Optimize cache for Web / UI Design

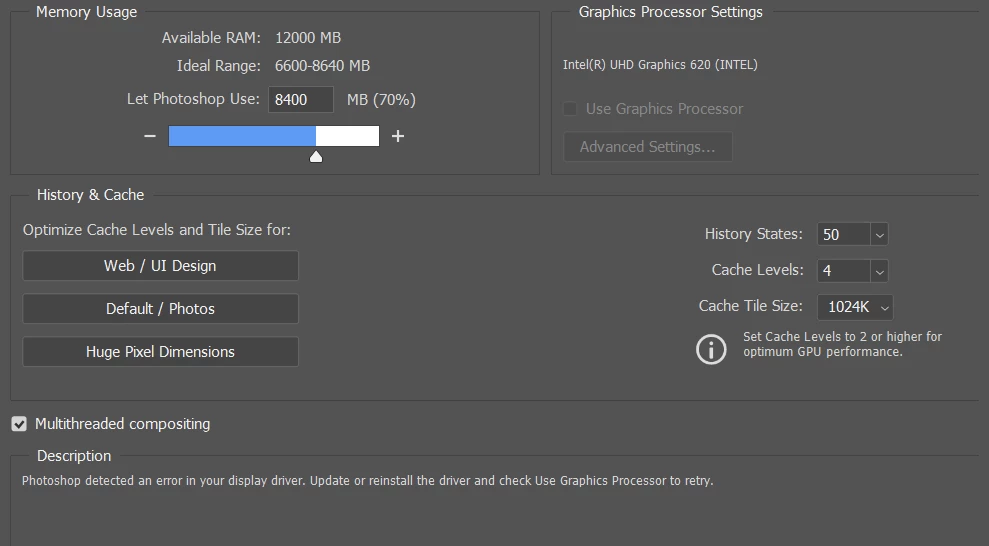160,266
